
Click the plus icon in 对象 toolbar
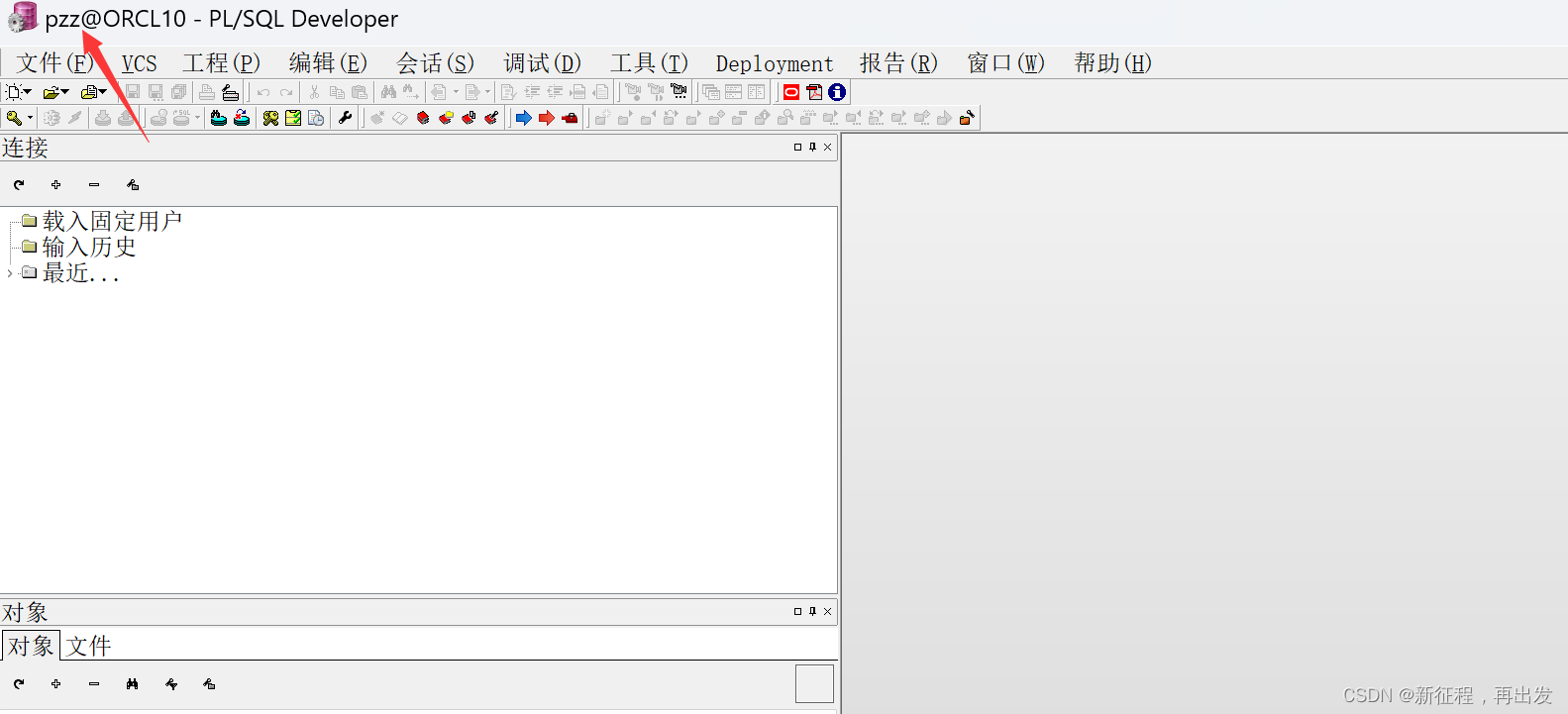tap(56, 684)
